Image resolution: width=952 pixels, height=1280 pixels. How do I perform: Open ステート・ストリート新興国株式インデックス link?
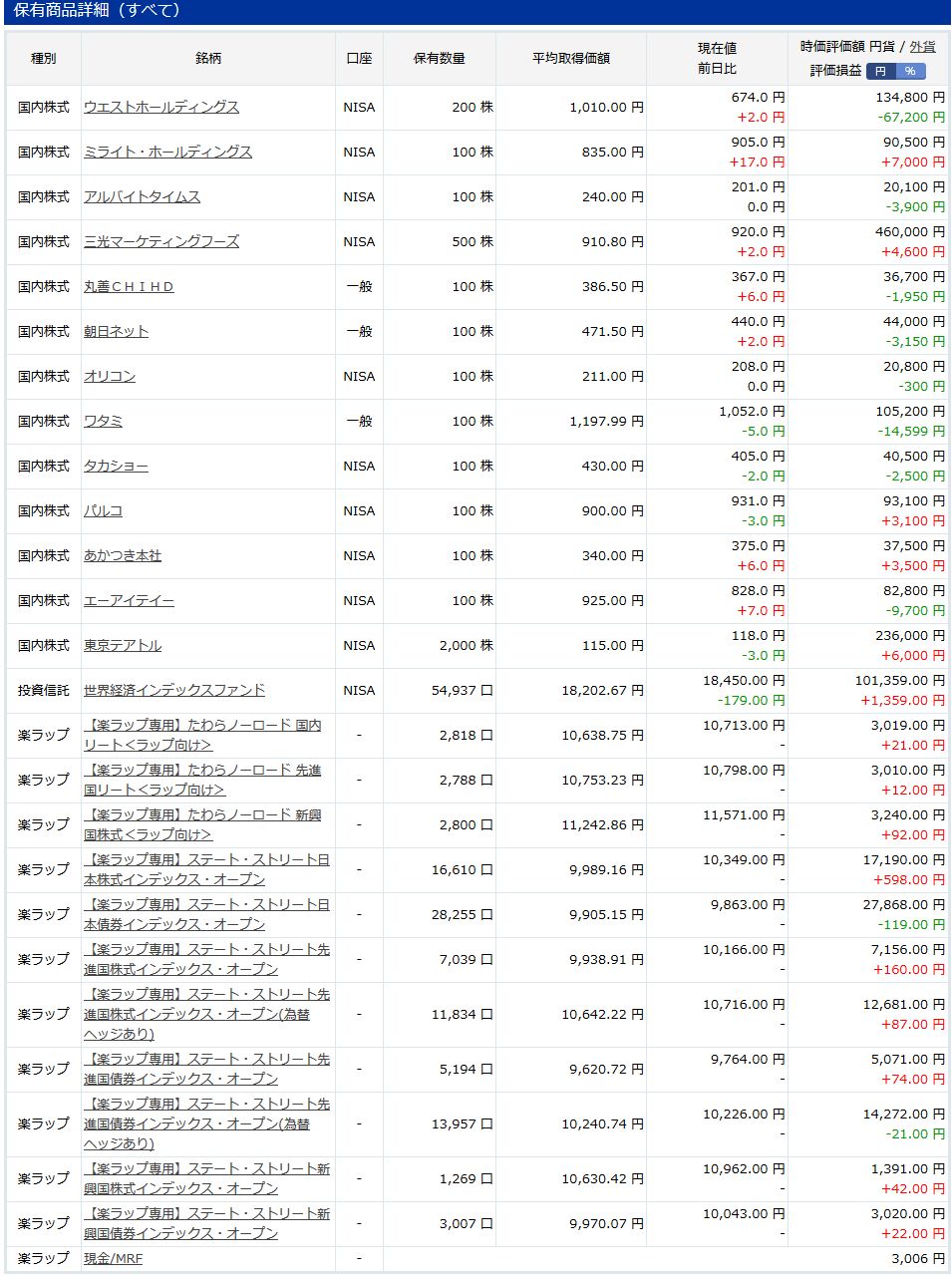click(x=206, y=1178)
